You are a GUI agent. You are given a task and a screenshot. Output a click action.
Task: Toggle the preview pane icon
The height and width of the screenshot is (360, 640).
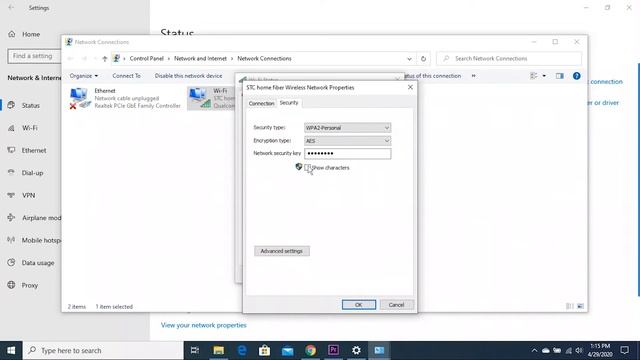coord(560,76)
